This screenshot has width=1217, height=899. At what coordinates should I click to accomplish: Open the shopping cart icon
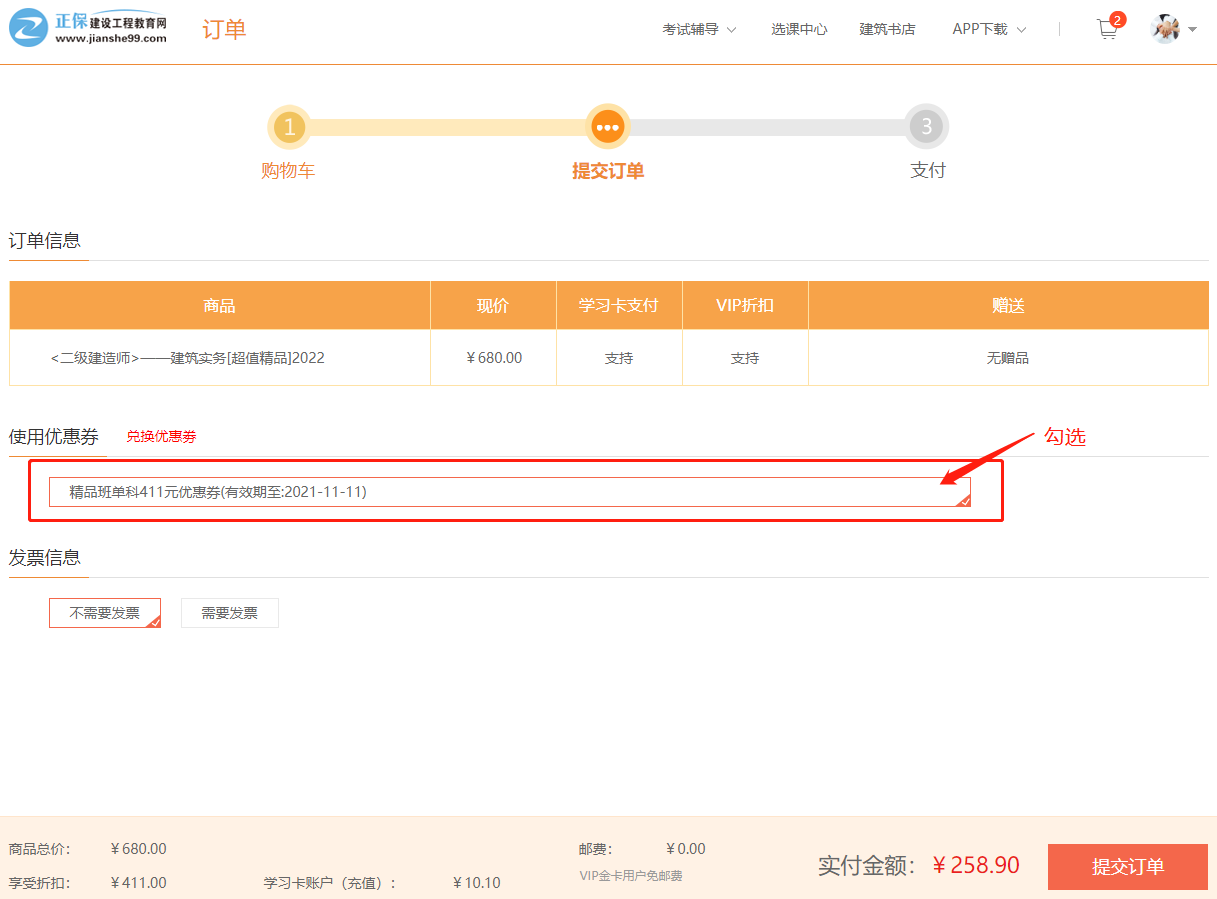click(1106, 29)
